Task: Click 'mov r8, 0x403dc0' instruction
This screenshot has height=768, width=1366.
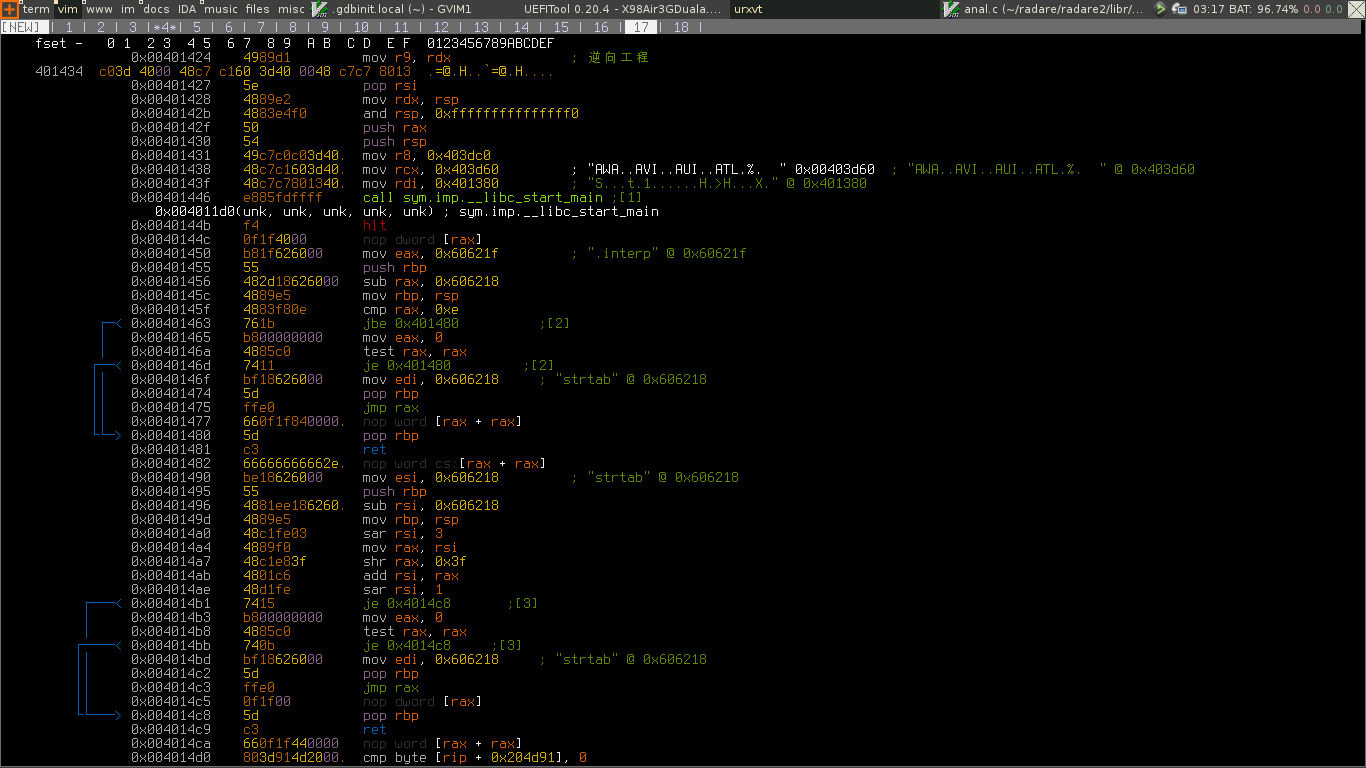Action: tap(427, 156)
